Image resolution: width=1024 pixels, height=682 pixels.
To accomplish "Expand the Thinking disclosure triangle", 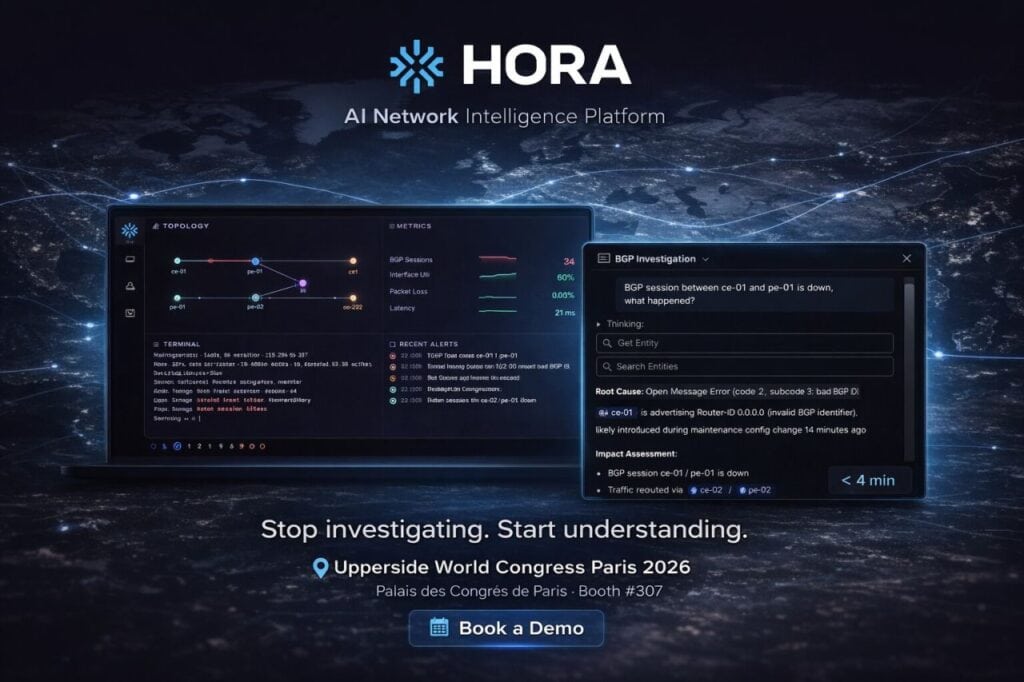I will pos(599,324).
